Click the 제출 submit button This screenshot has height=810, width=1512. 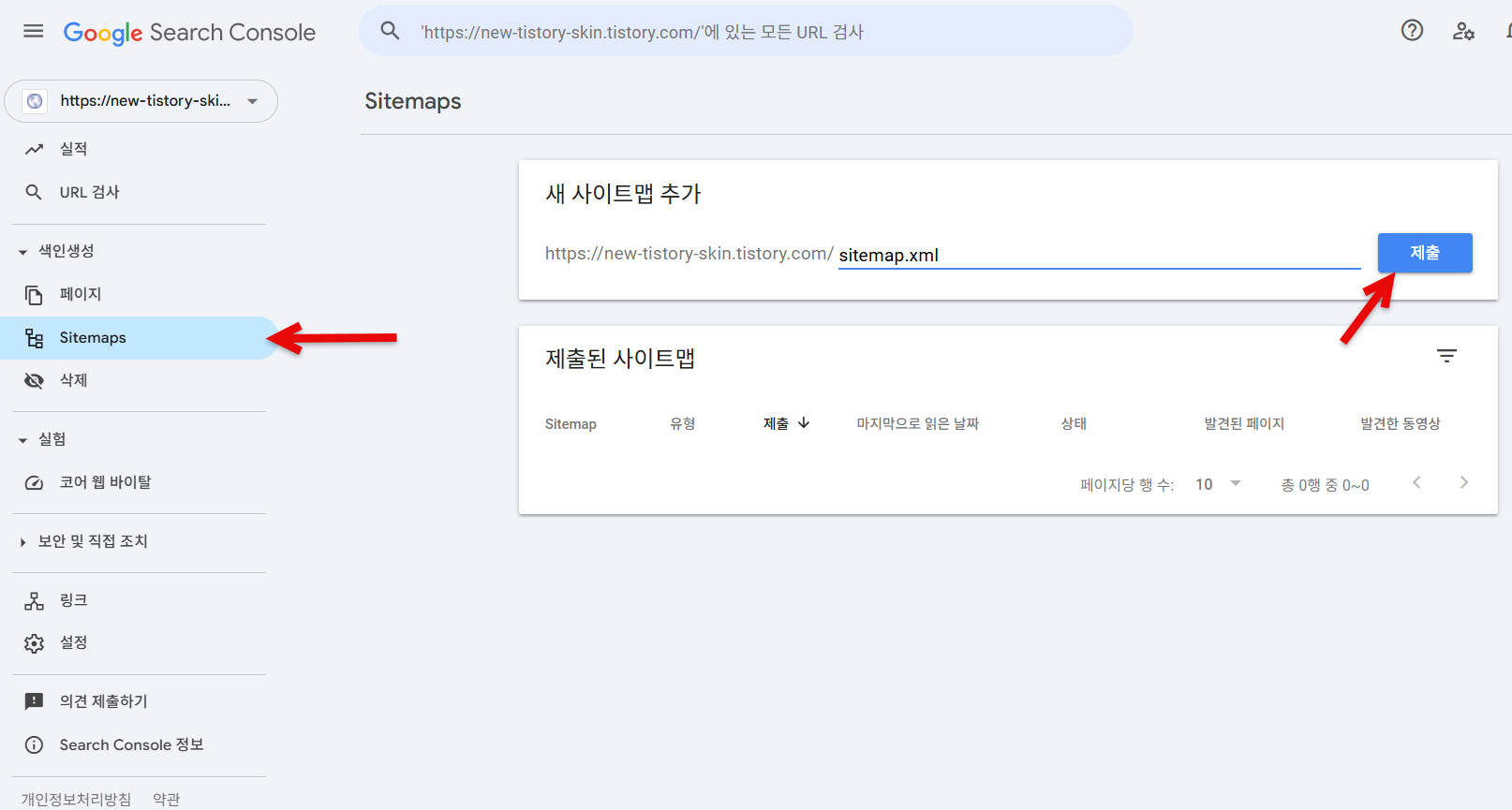[x=1425, y=253]
